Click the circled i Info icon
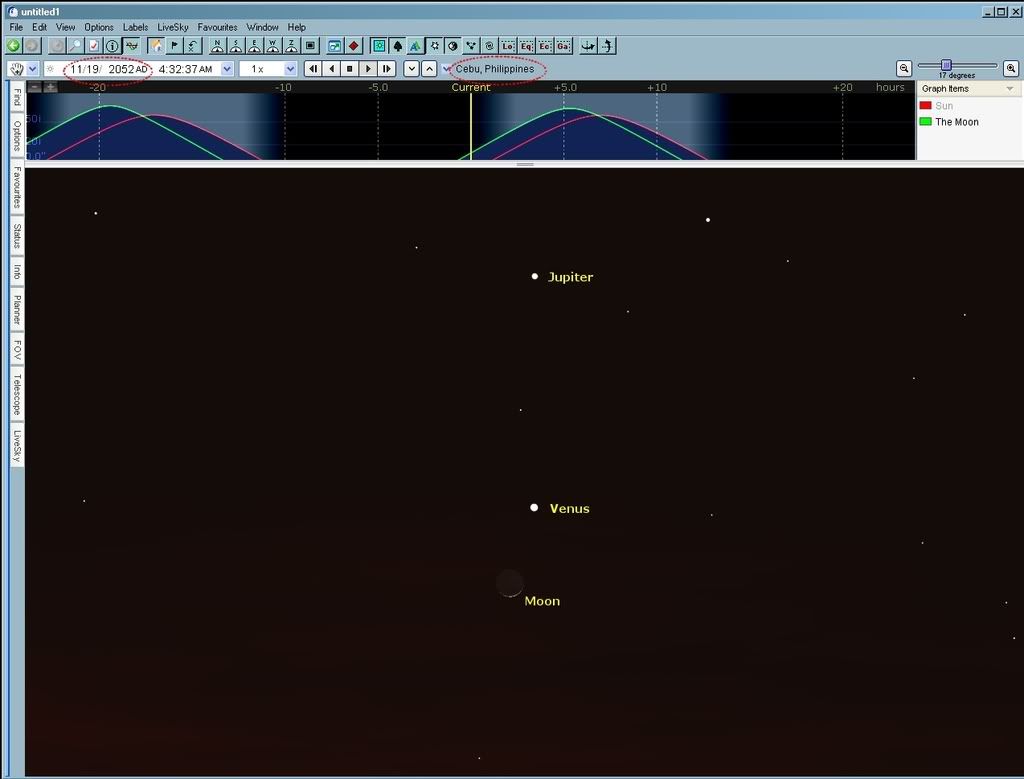The height and width of the screenshot is (779, 1024). click(x=112, y=46)
